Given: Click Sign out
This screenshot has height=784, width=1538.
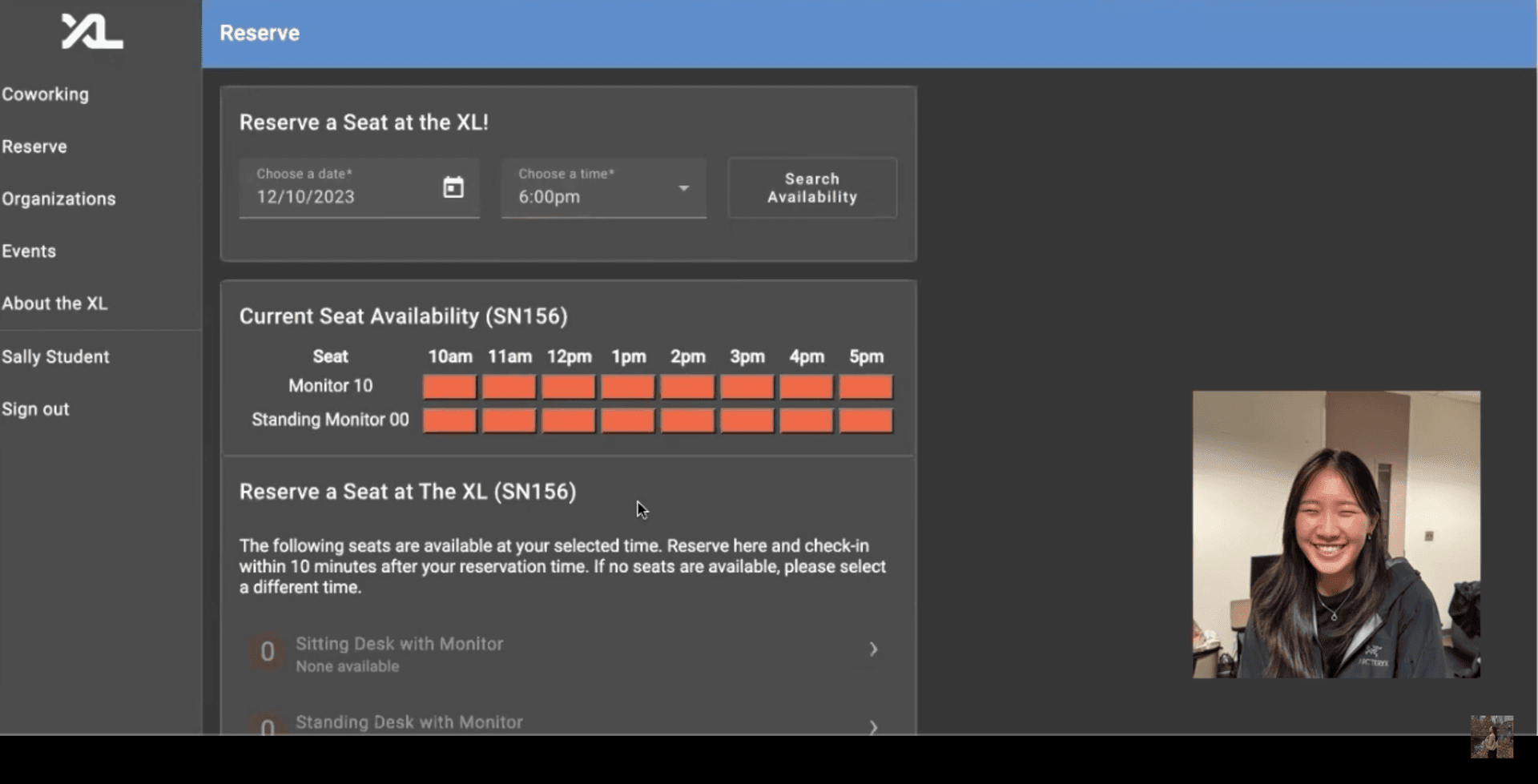Looking at the screenshot, I should point(35,409).
